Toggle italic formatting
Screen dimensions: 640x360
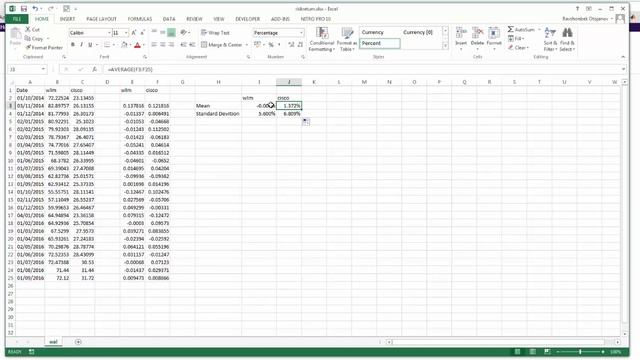pos(81,44)
